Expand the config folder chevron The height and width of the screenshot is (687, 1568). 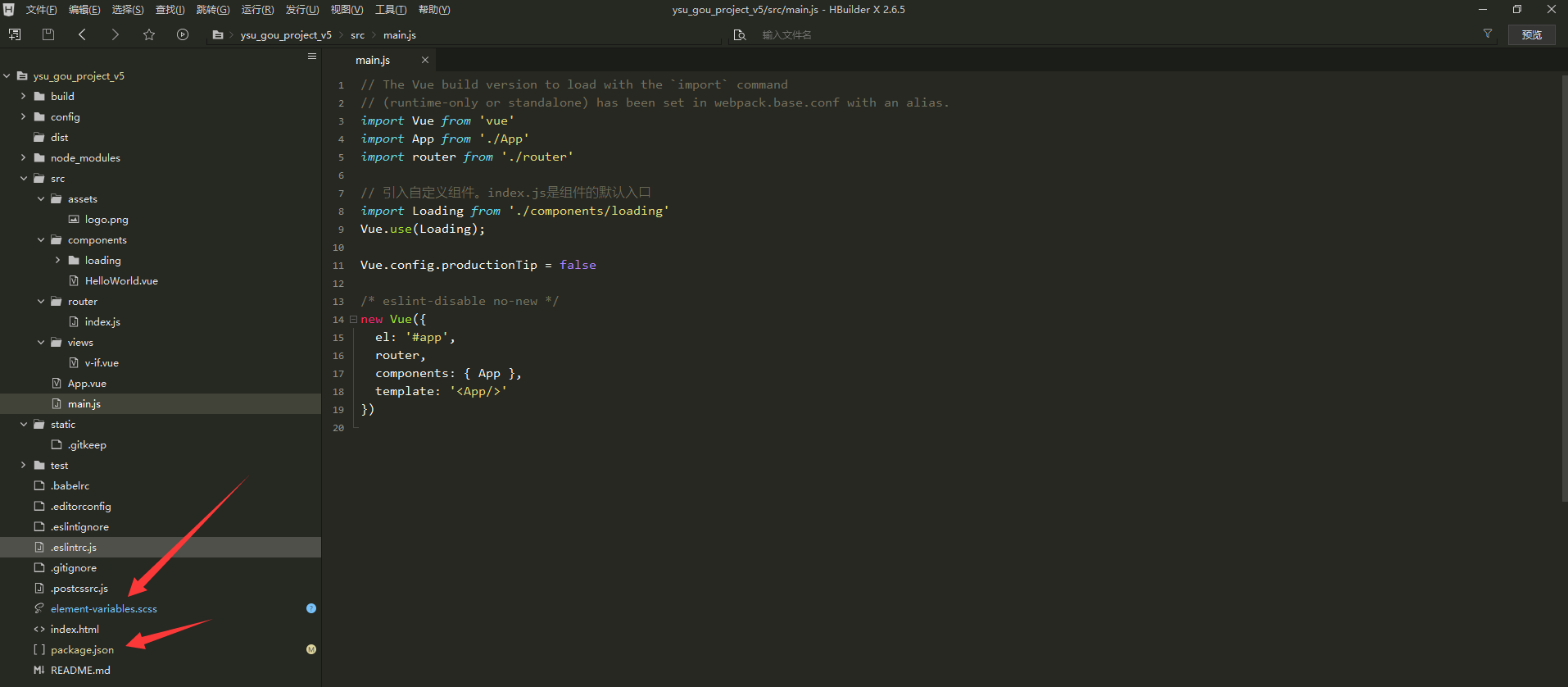click(x=24, y=116)
